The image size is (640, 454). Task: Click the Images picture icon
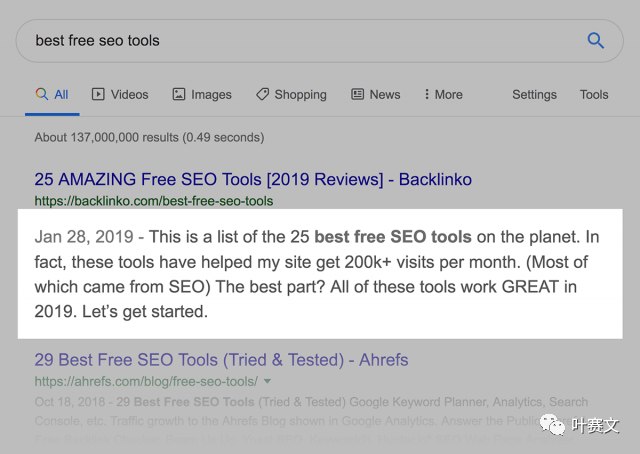point(178,94)
